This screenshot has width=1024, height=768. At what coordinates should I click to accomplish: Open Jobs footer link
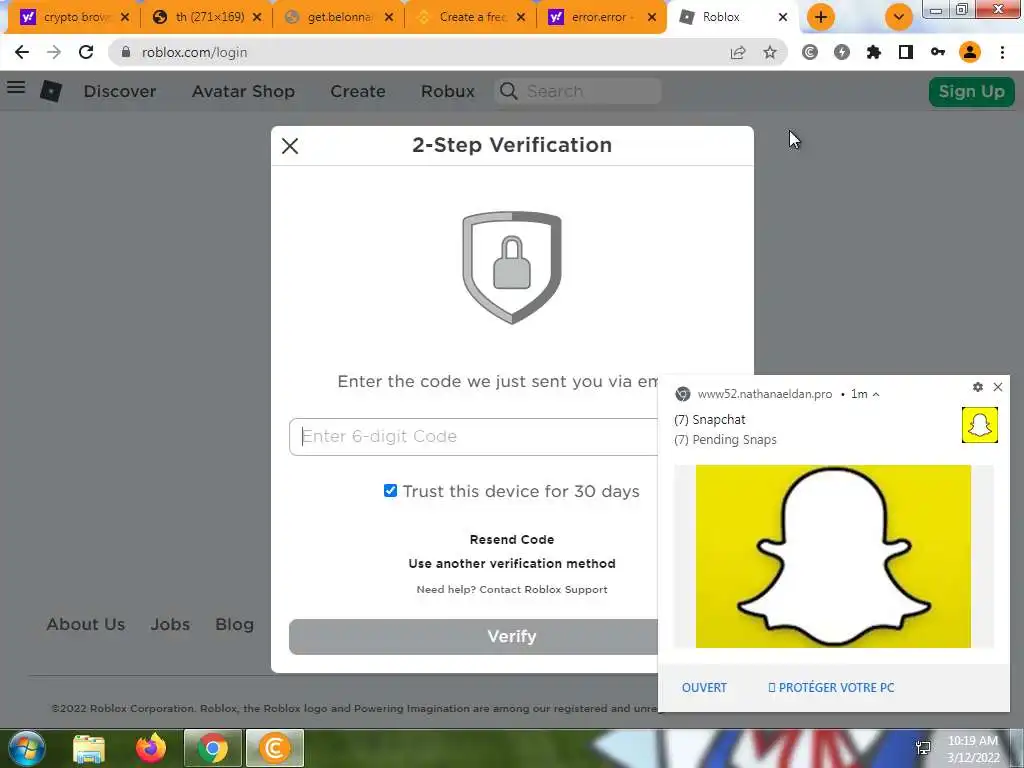170,624
